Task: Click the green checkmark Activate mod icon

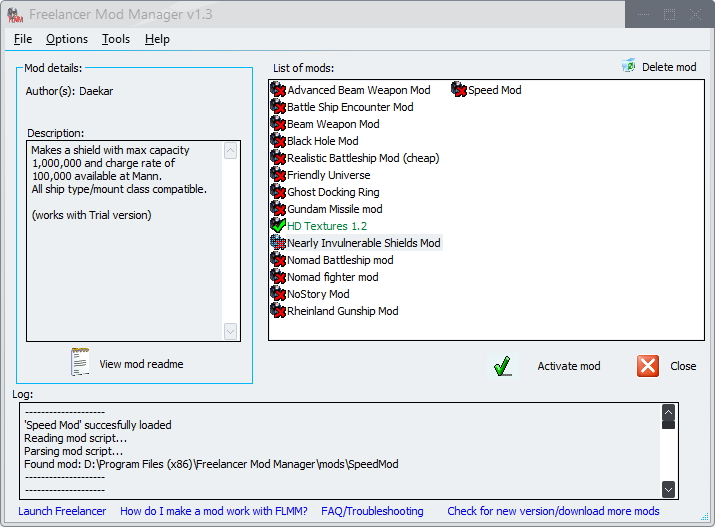Action: coord(504,366)
